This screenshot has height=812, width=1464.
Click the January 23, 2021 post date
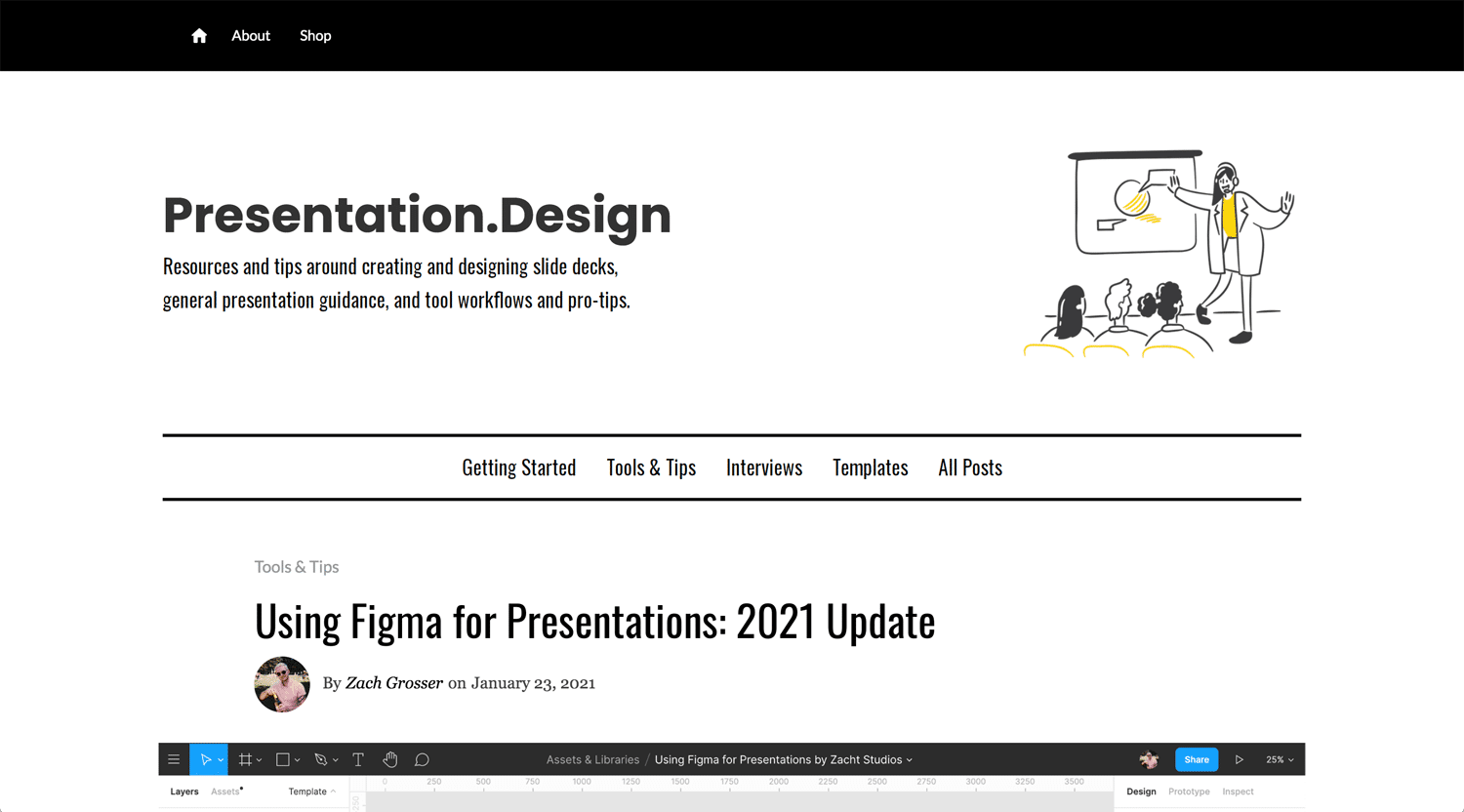tap(533, 683)
